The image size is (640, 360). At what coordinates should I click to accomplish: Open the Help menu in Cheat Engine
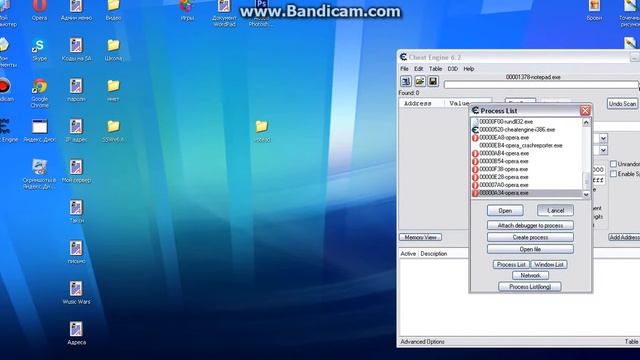pos(469,69)
